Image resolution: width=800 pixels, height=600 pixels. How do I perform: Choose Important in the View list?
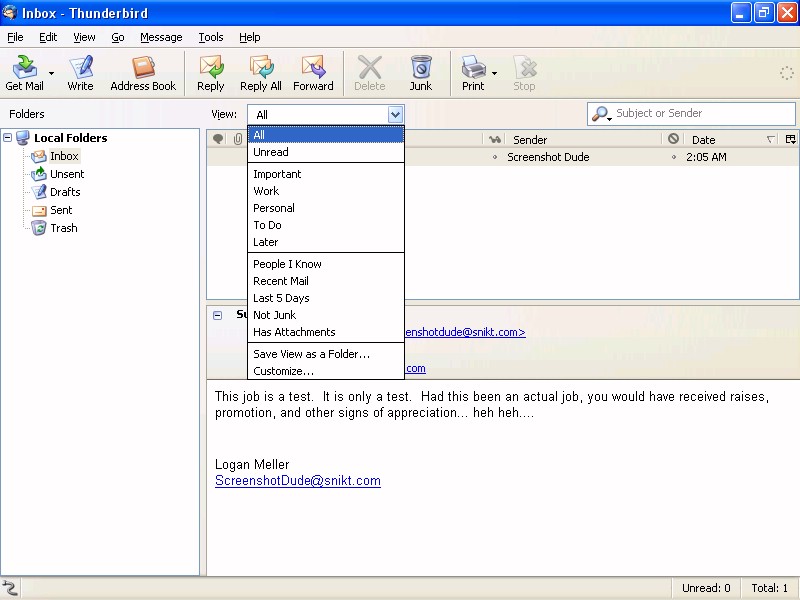[326, 174]
